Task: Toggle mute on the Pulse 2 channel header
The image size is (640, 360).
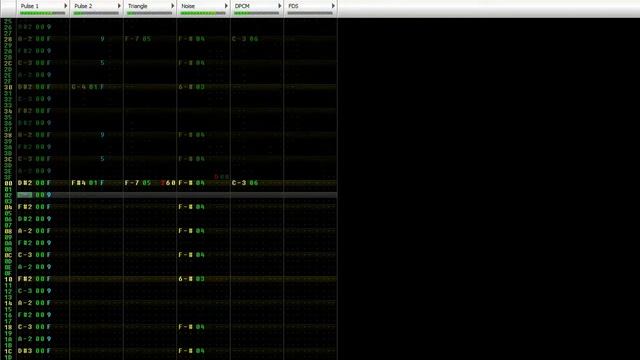Action: tap(83, 6)
